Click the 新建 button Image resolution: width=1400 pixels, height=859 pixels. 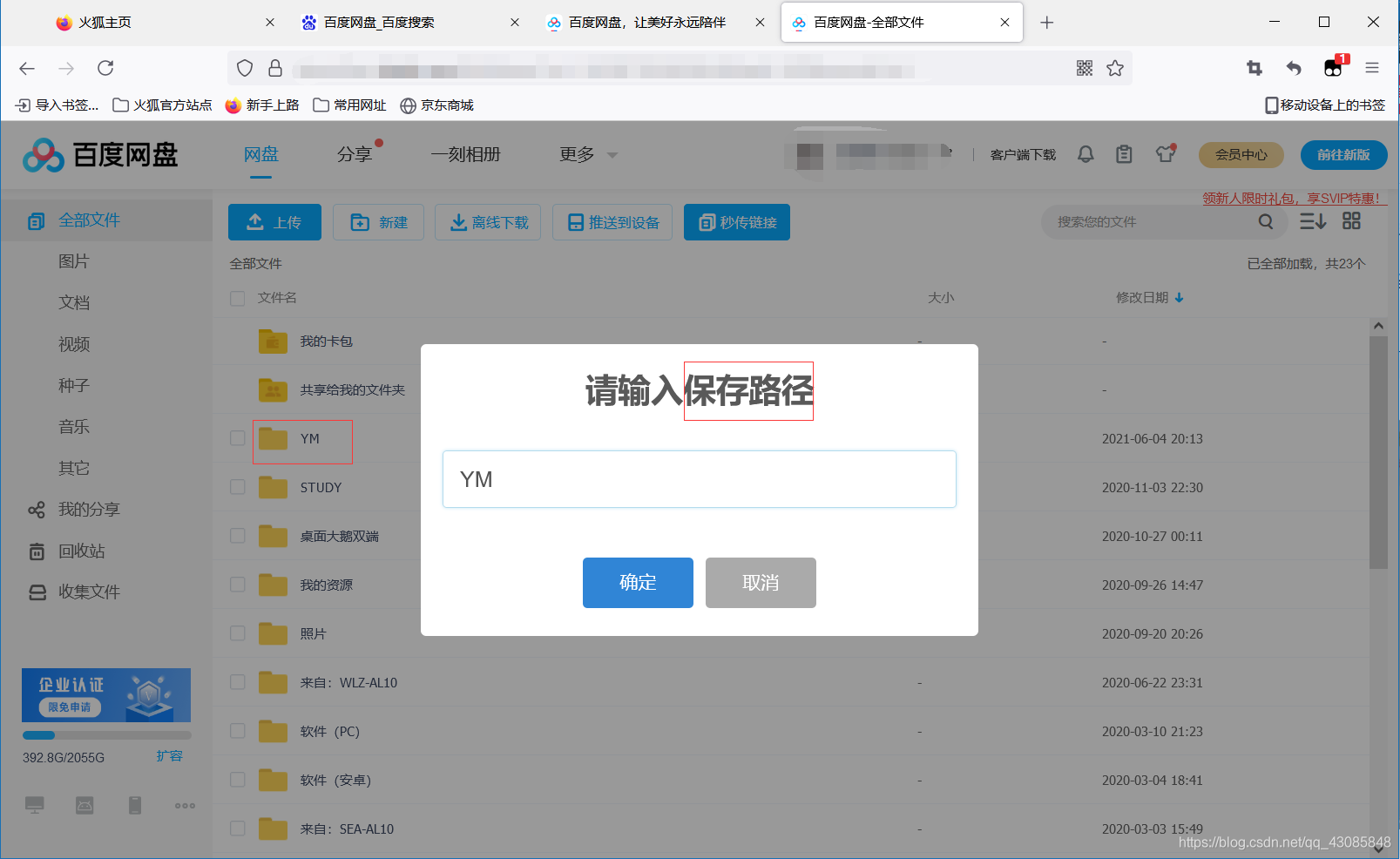click(378, 222)
